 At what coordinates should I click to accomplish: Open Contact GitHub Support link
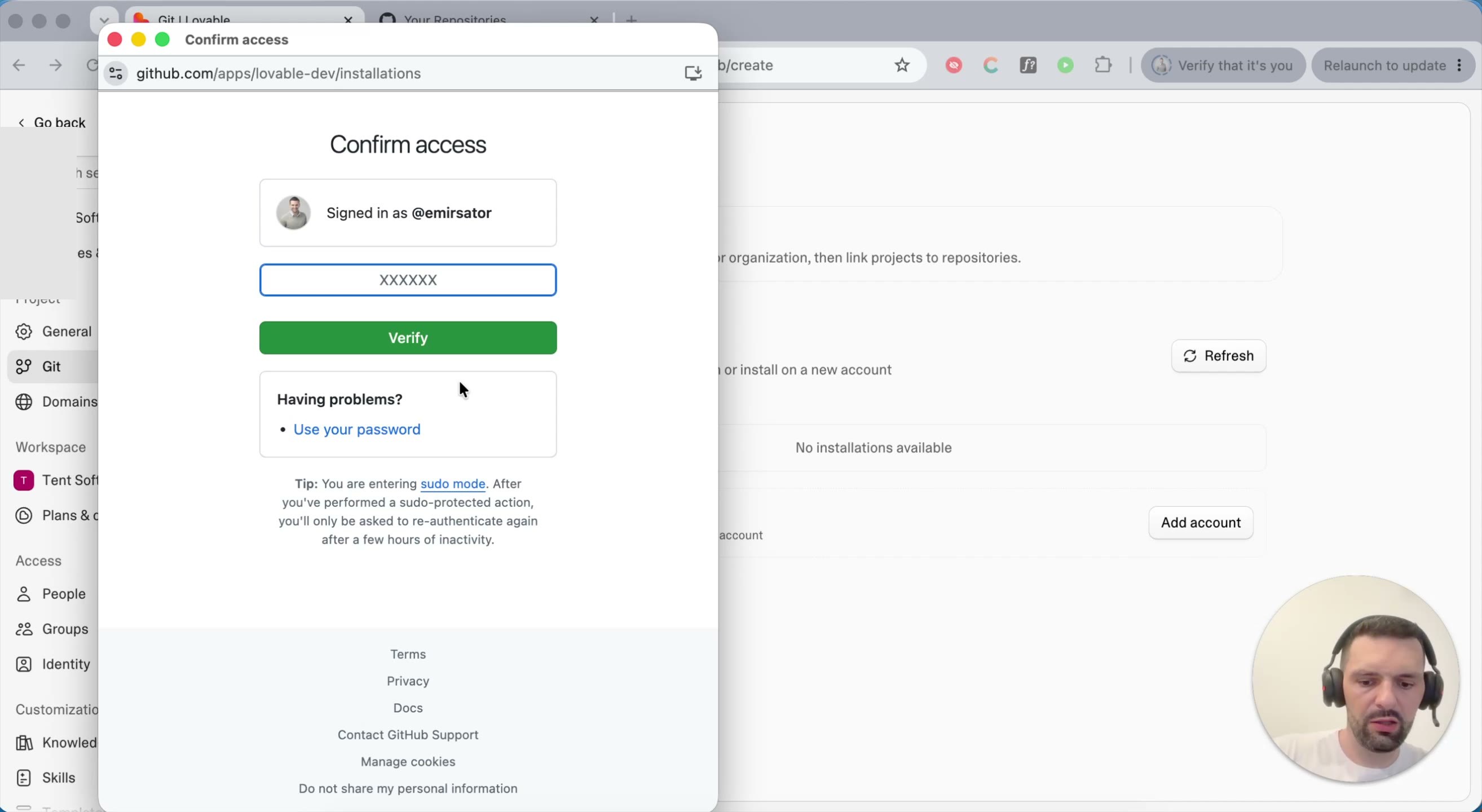click(408, 734)
